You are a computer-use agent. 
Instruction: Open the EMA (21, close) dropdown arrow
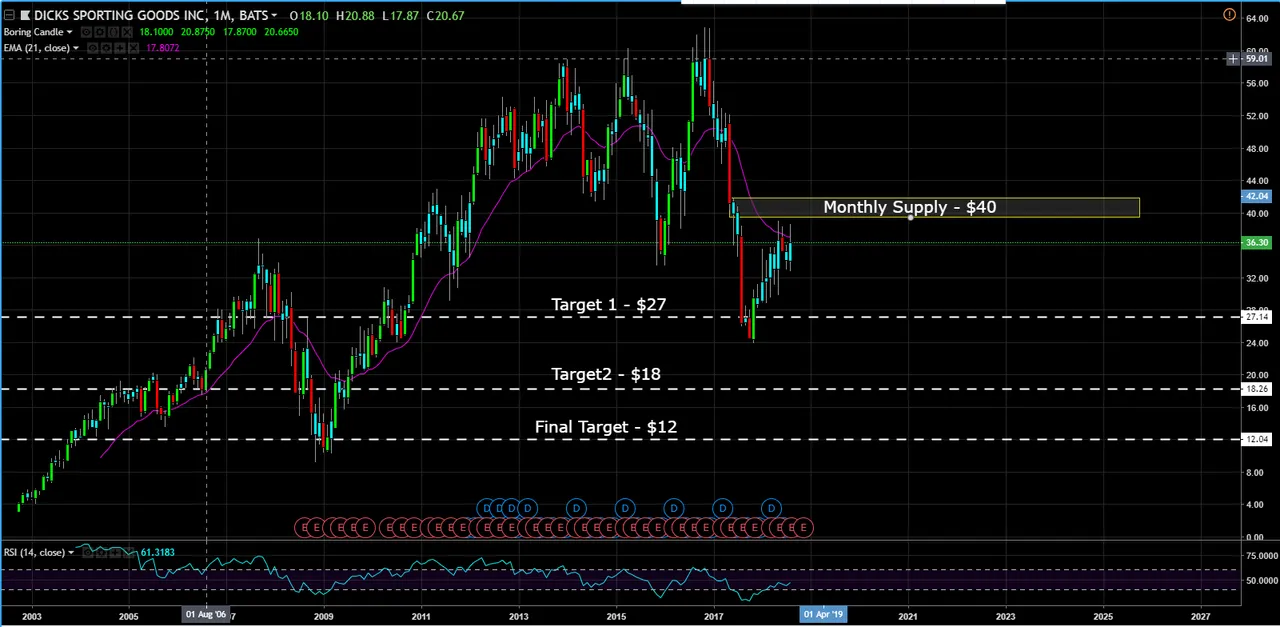click(x=75, y=49)
